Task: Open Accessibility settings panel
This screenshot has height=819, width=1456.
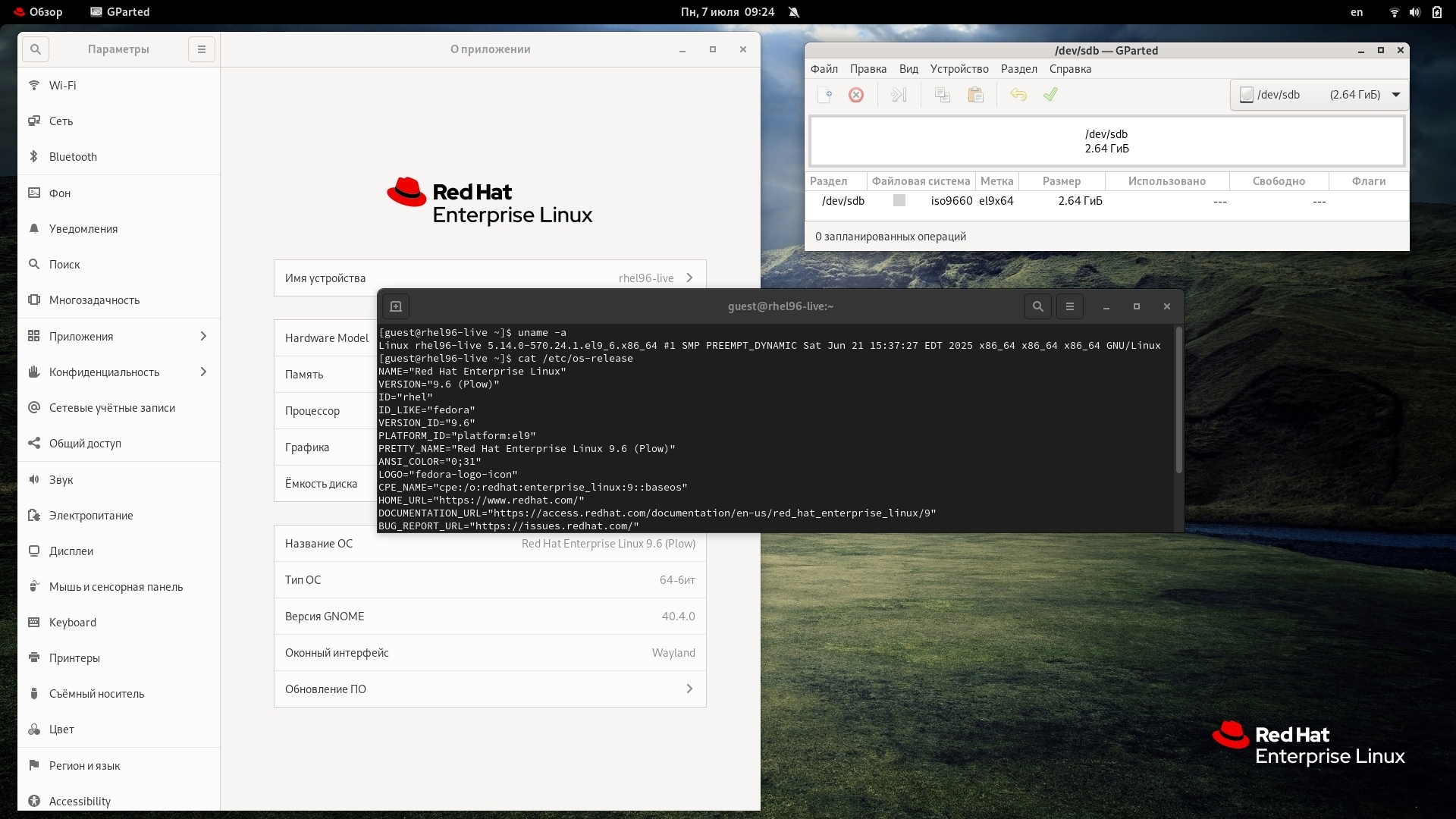Action: click(119, 802)
